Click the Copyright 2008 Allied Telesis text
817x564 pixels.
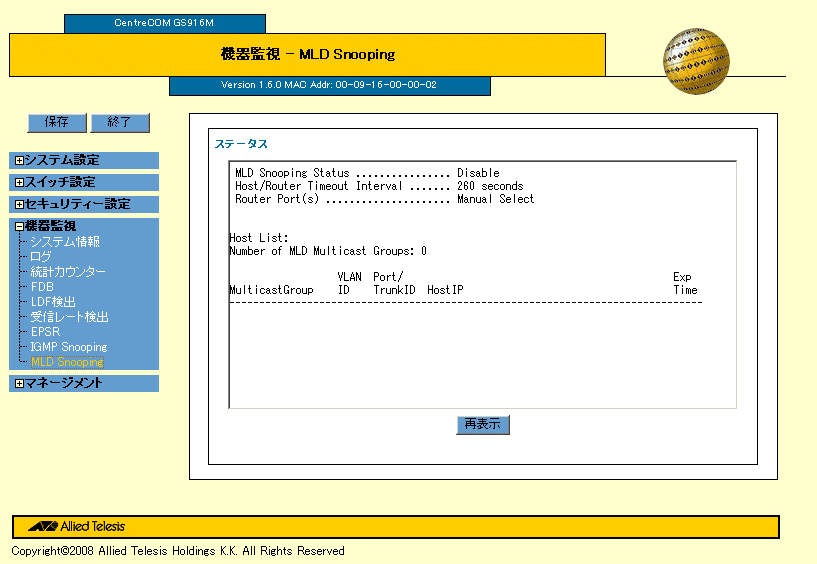[x=178, y=551]
